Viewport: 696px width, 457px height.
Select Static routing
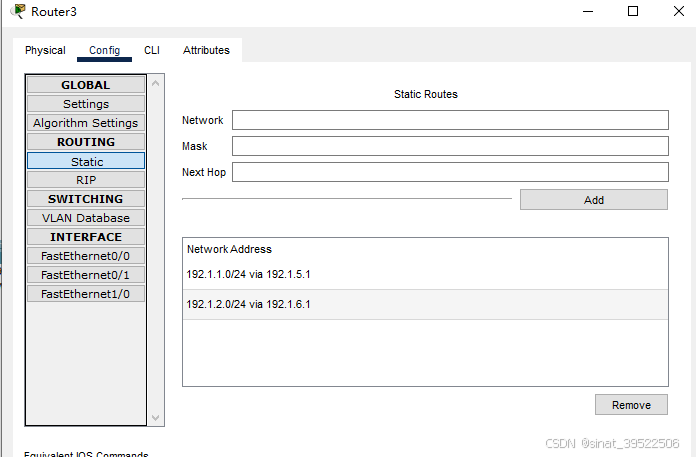click(x=86, y=161)
